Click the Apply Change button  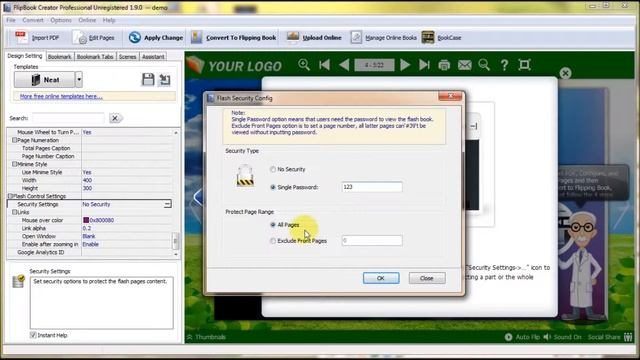tap(156, 38)
